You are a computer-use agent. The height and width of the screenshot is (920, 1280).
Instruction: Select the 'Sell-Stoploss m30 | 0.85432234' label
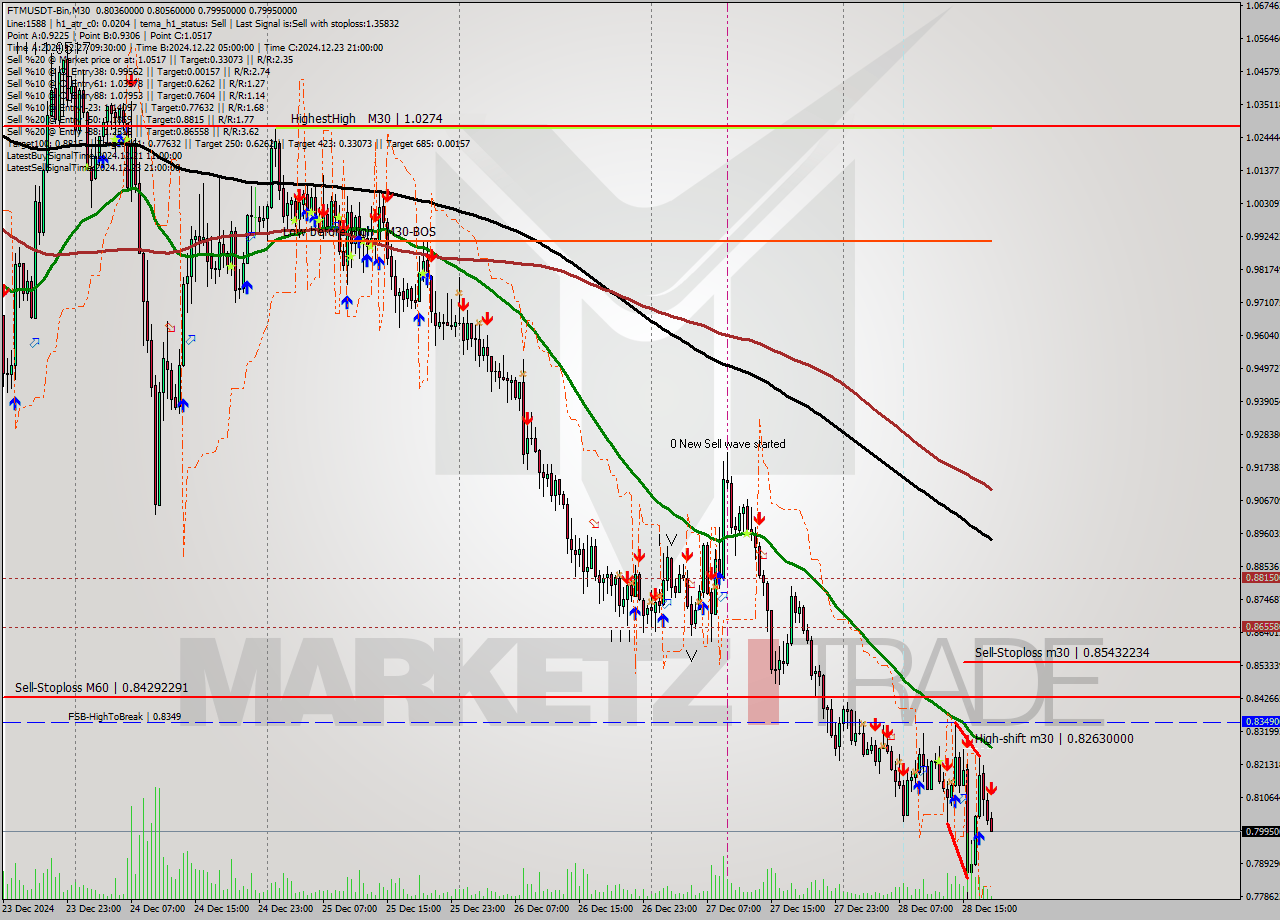[x=1062, y=652]
